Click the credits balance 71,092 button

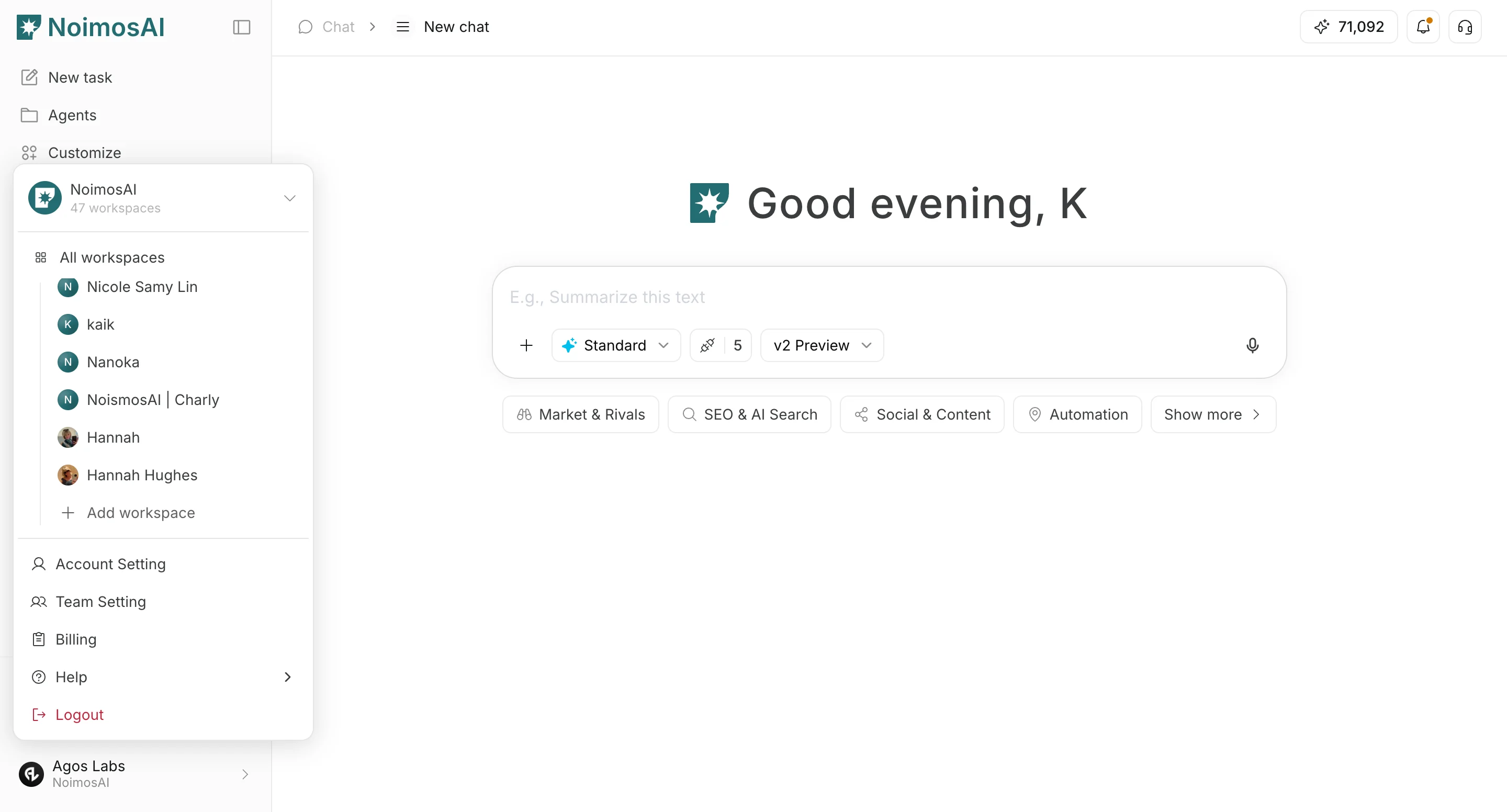[x=1348, y=27]
